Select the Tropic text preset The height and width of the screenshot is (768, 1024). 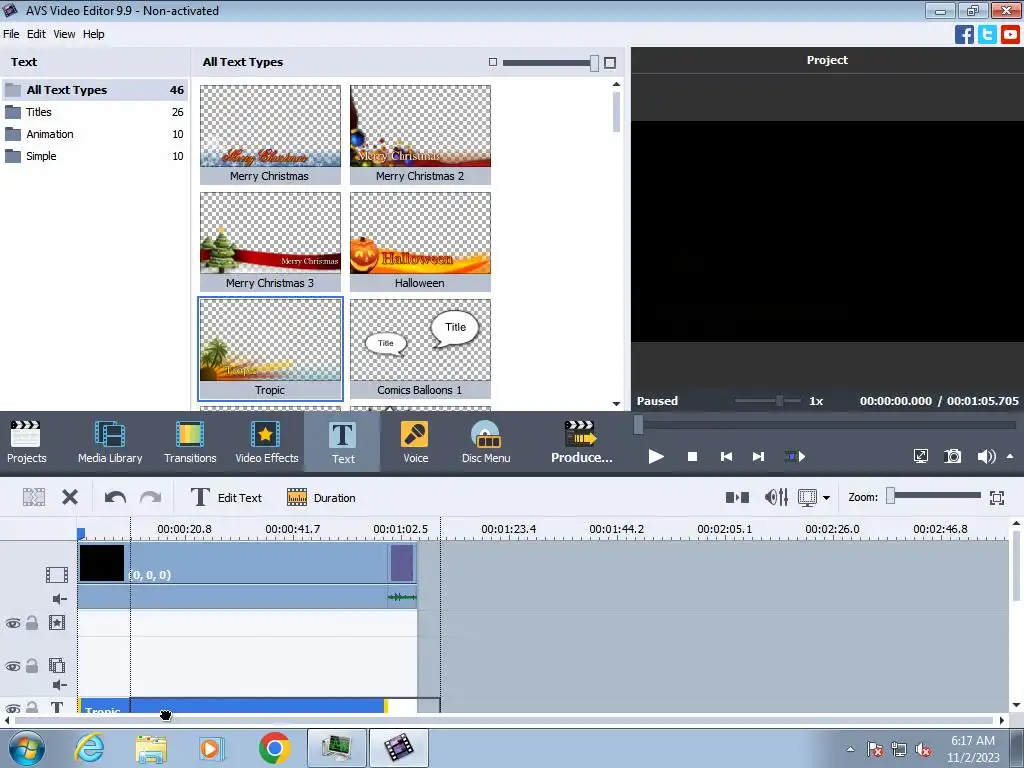click(x=270, y=349)
